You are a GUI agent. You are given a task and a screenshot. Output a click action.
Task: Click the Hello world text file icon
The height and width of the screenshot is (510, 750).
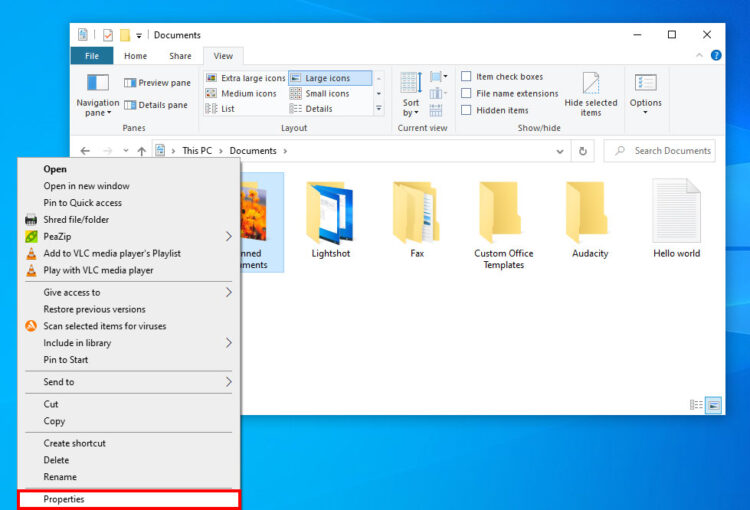tap(676, 211)
